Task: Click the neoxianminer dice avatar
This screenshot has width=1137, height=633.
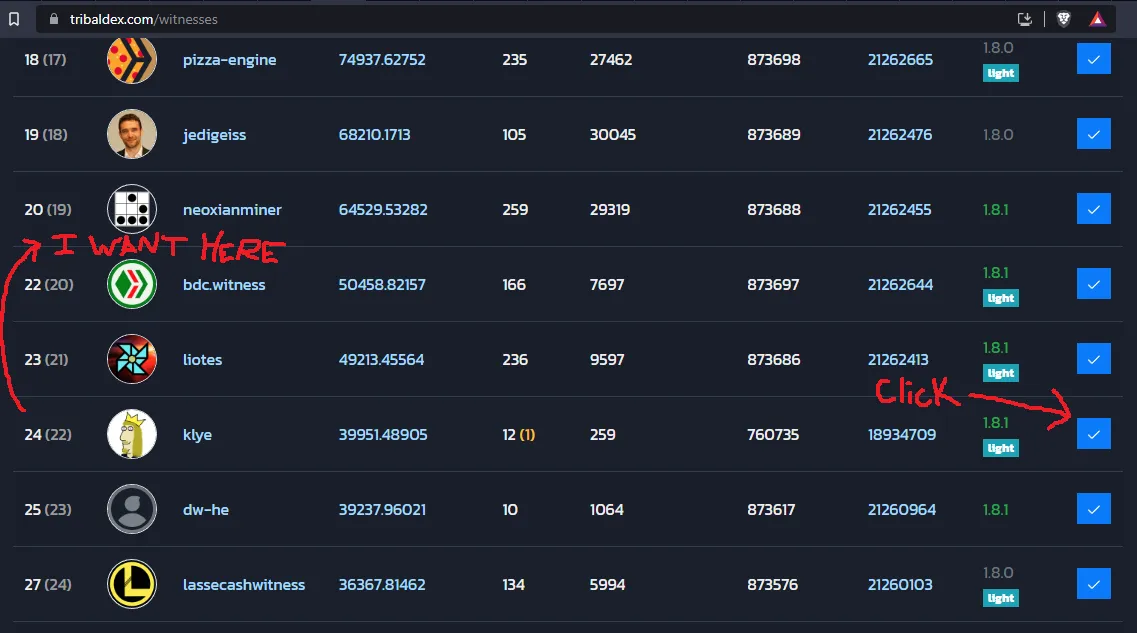Action: 132,209
